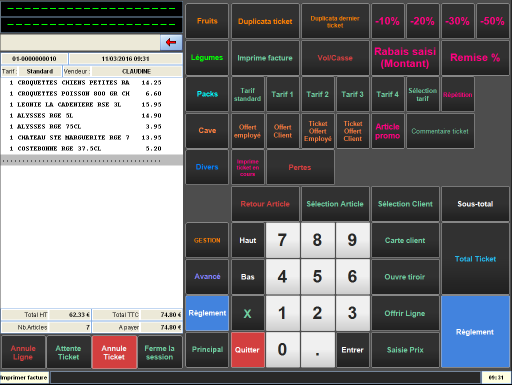The height and width of the screenshot is (385, 512).
Task: Click Duplicata dernier ticket button
Action: click(335, 21)
